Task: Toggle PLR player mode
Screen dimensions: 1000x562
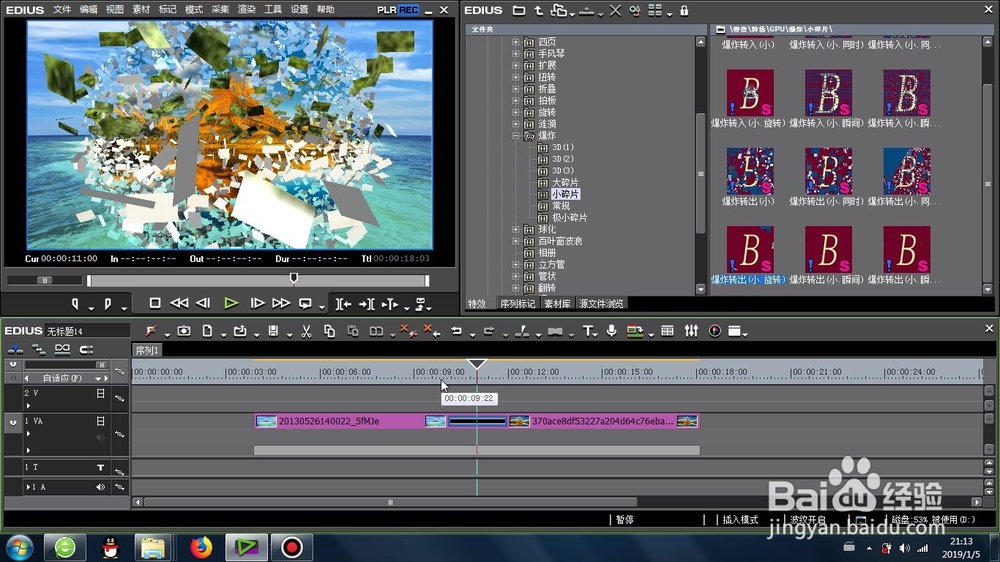Action: [386, 10]
